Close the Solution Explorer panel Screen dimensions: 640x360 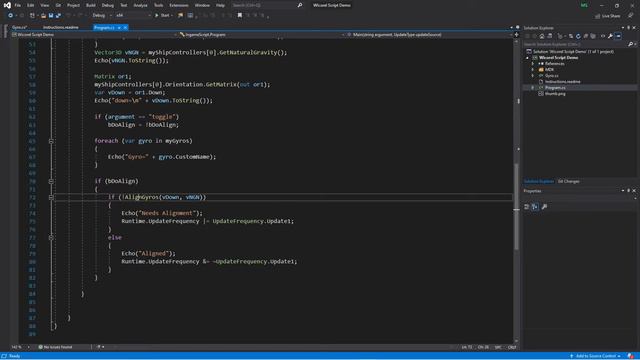point(634,28)
